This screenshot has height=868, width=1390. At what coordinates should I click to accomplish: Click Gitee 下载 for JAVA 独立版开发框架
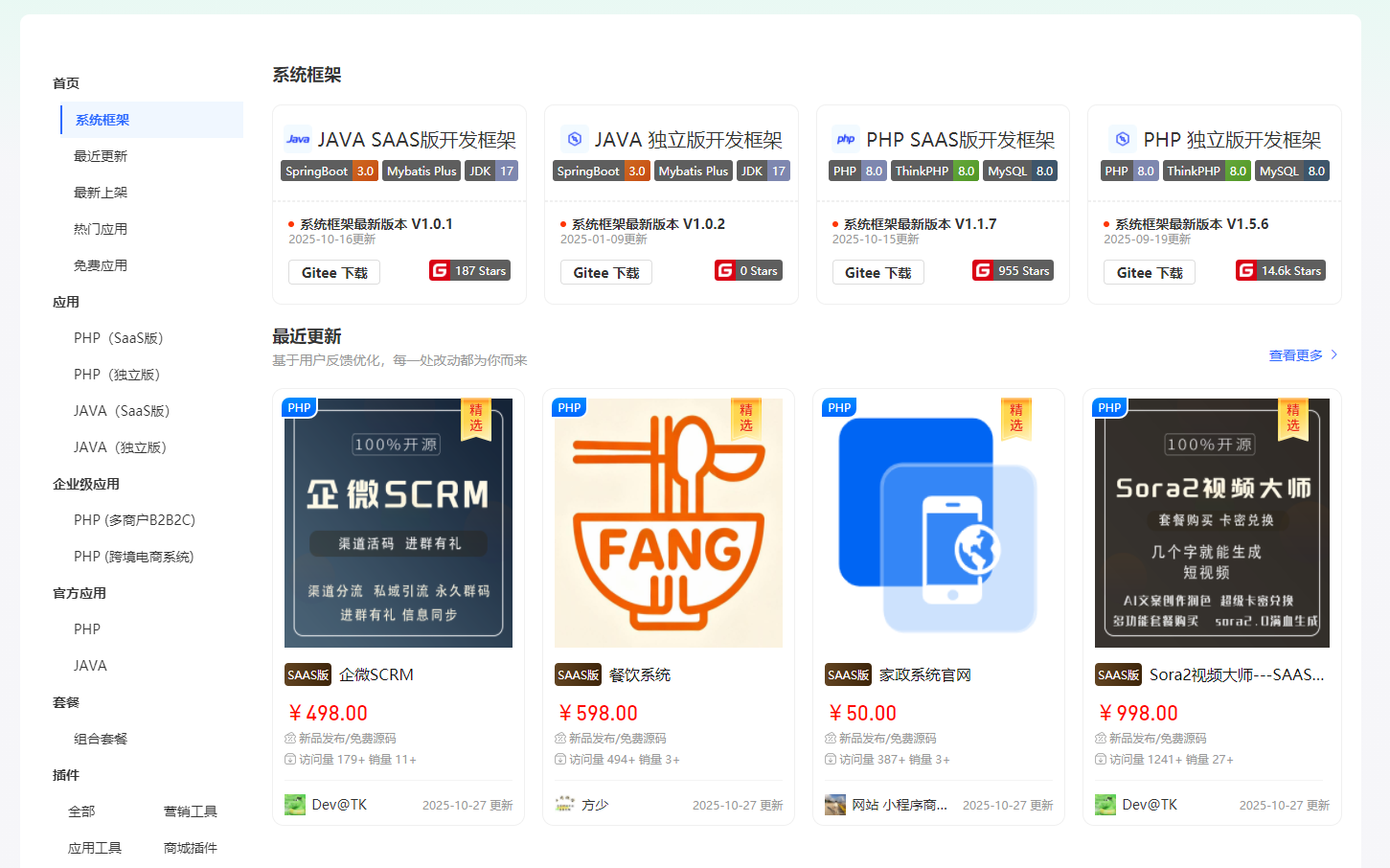[606, 272]
